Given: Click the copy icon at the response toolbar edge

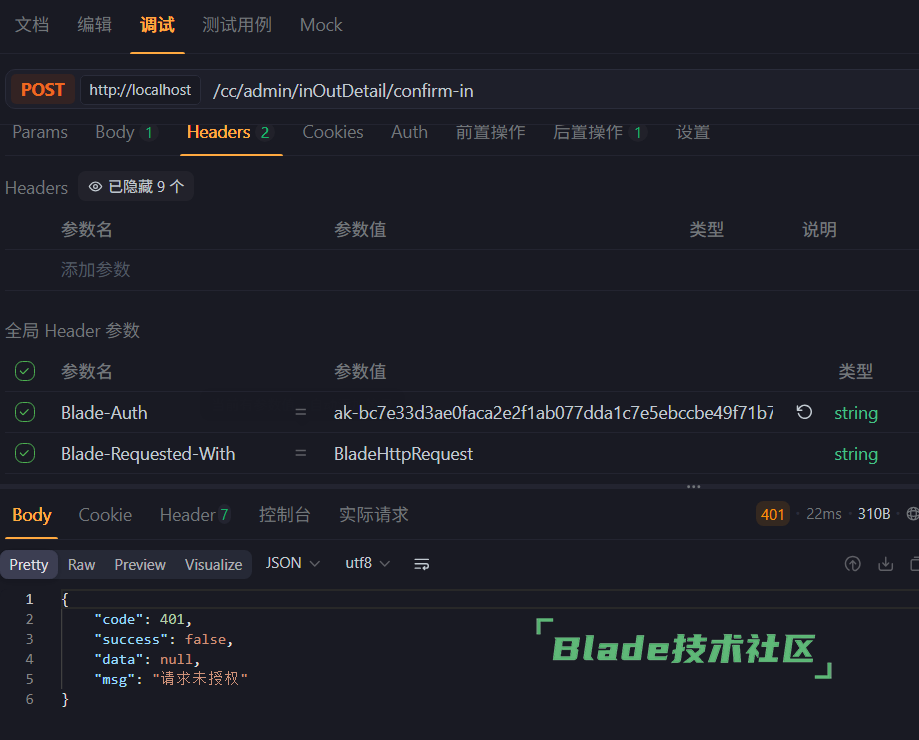Looking at the screenshot, I should (x=914, y=564).
